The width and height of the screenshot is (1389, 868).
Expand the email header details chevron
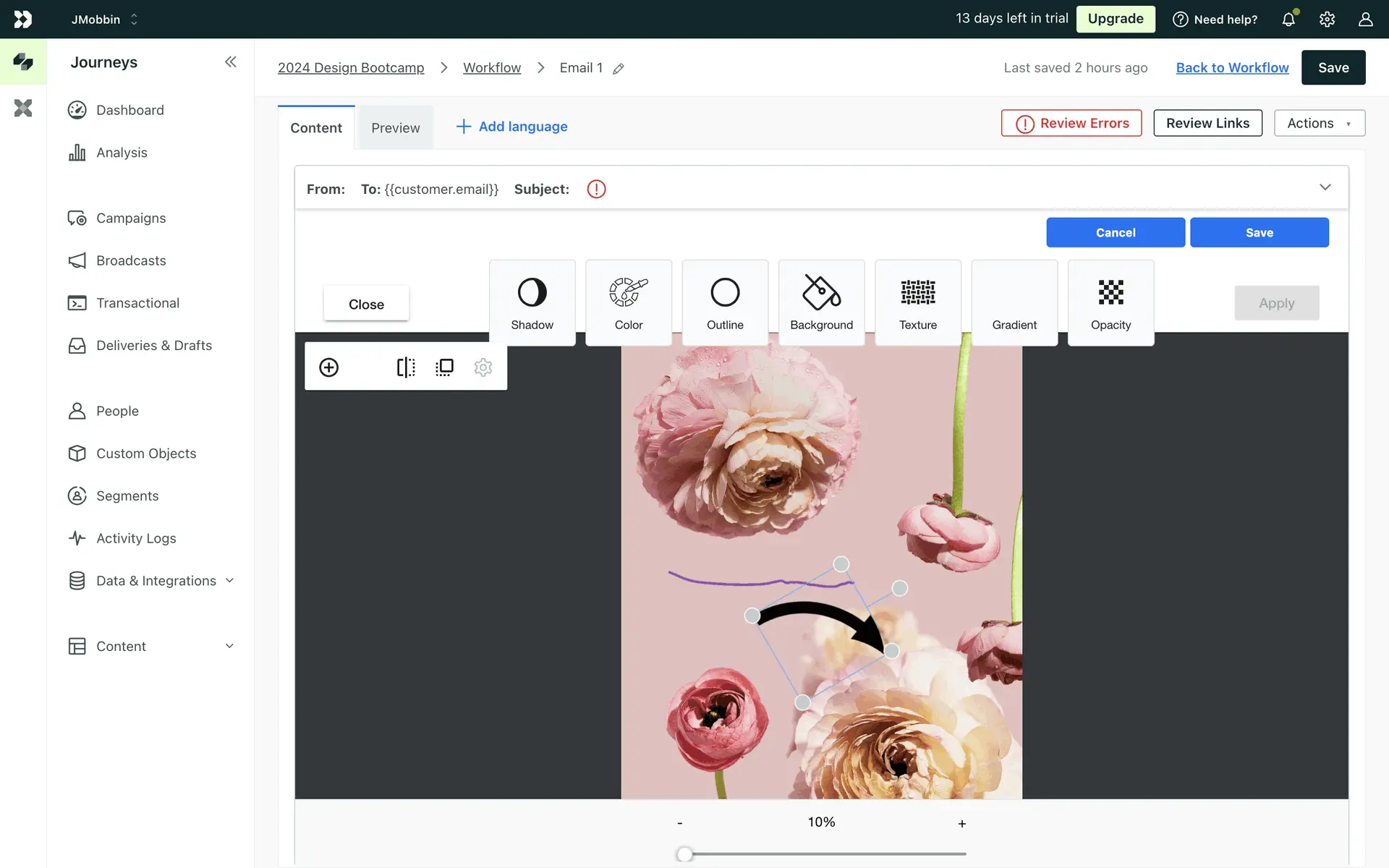point(1325,187)
